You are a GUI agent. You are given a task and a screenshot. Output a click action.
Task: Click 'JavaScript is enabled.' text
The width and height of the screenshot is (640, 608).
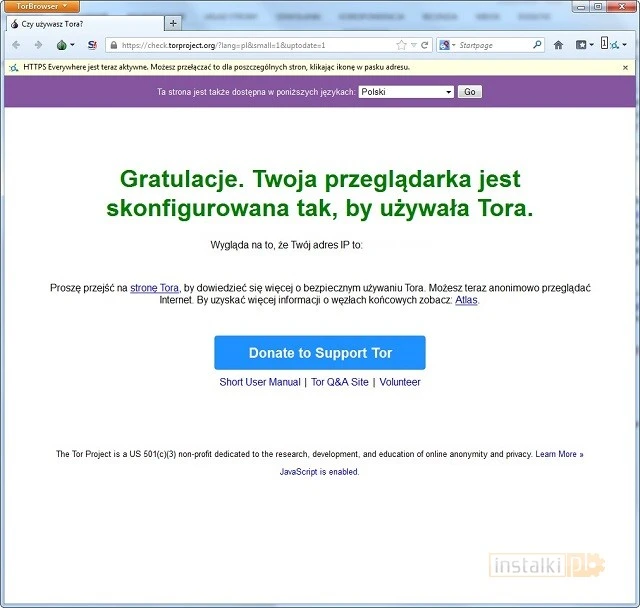coord(319,472)
